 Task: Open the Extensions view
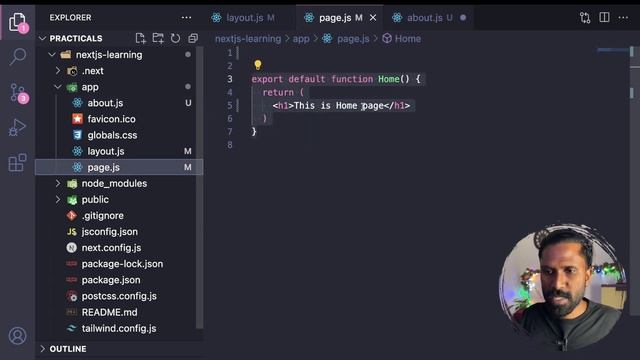click(17, 162)
